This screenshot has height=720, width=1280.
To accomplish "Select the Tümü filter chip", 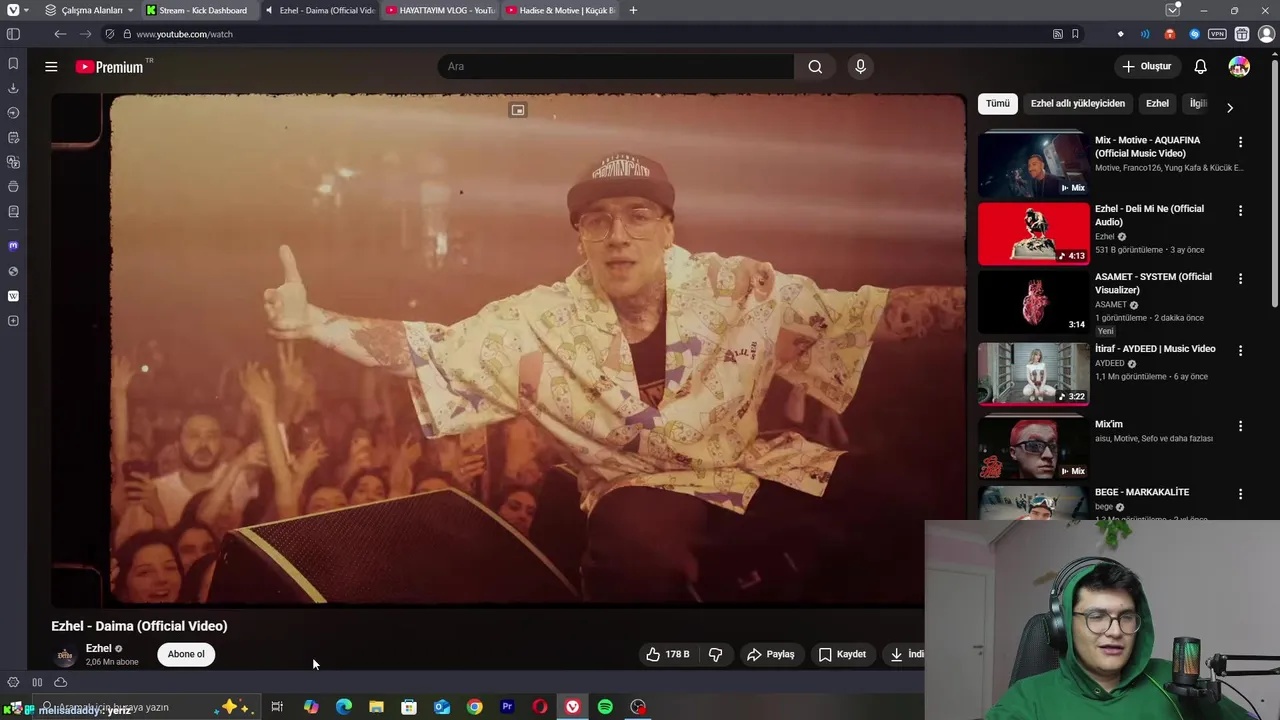I will click(x=998, y=103).
